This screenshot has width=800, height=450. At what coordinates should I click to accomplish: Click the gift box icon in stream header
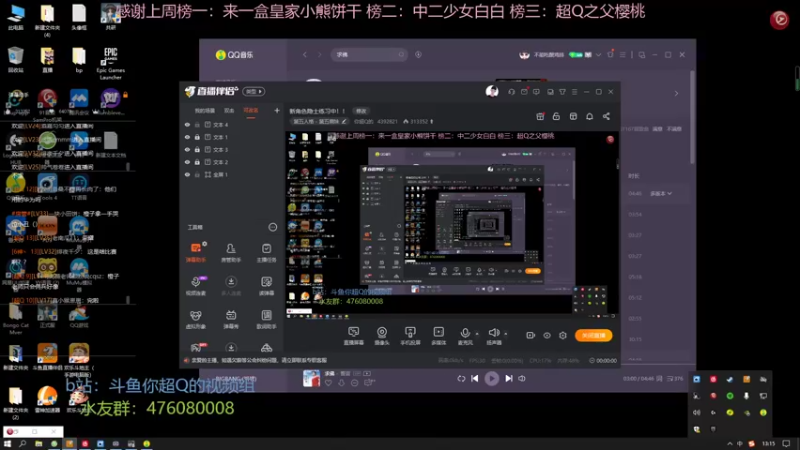(540, 116)
